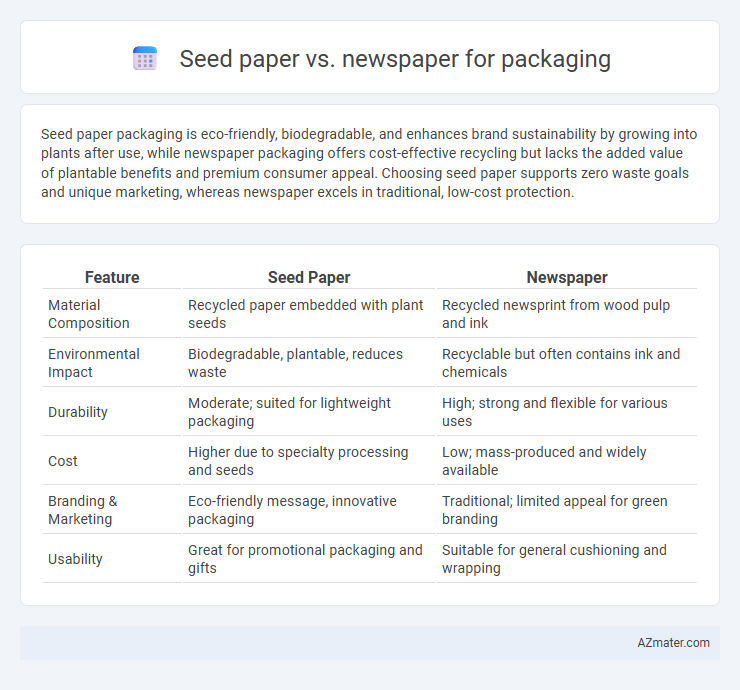Click the cell 'Traditional; limited appeal for green branding'
The height and width of the screenshot is (690, 740).
(x=567, y=510)
